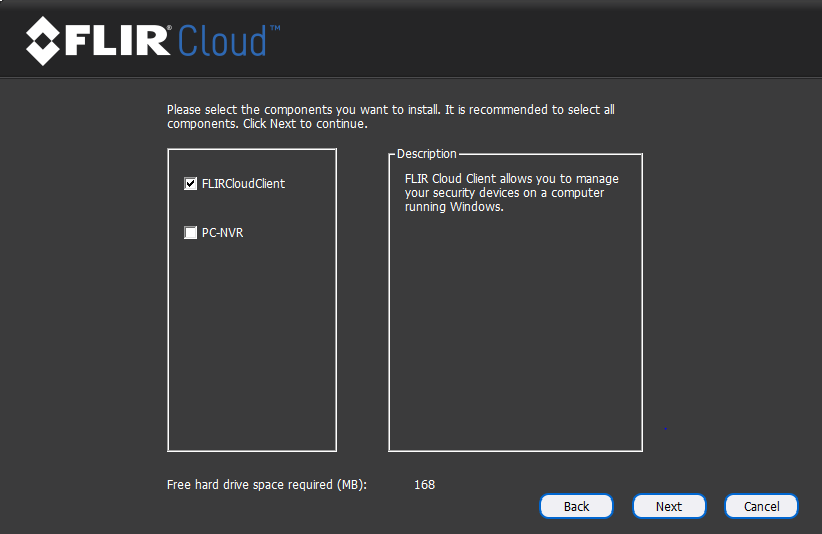Click the FLIR Cloud logo
Viewport: 822px width, 534px height.
(153, 41)
